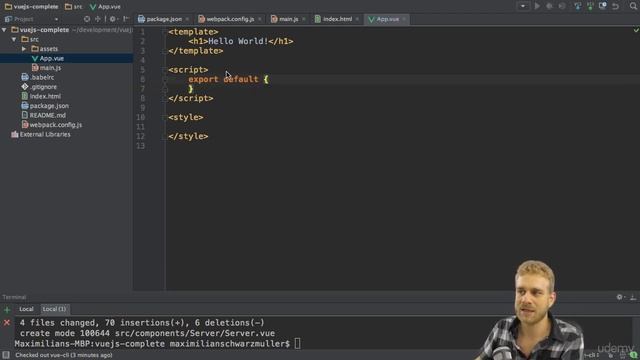Open webpack.config.js in project tree

click(x=51, y=125)
